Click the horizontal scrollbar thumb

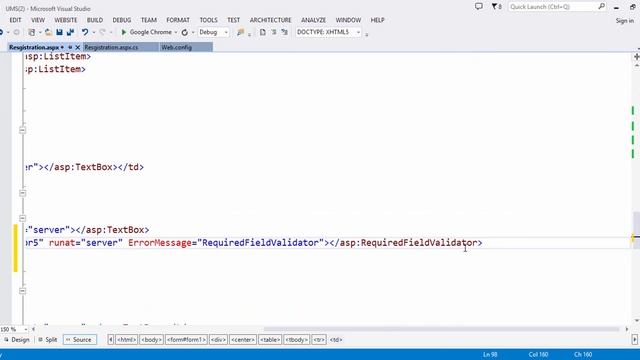441,329
